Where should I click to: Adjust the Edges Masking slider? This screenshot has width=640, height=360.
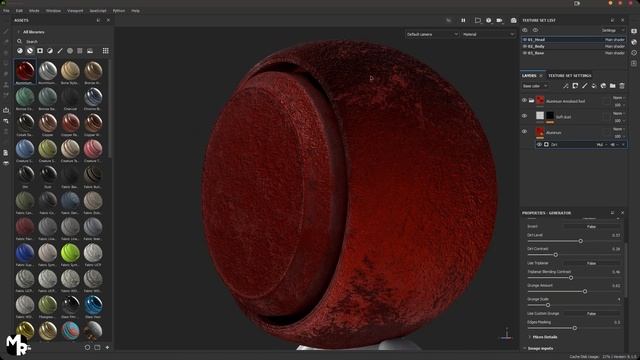[x=574, y=328]
